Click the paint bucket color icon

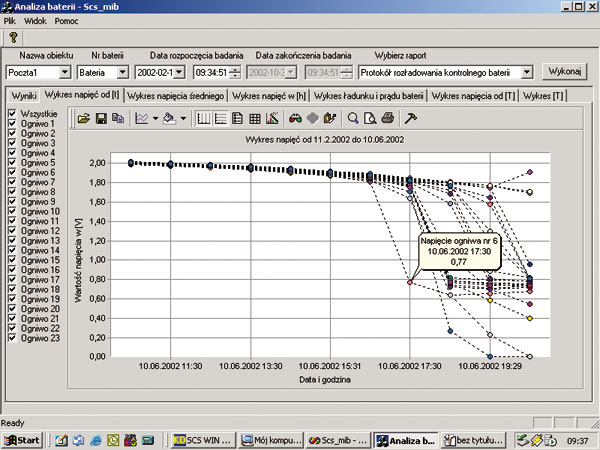[169, 119]
